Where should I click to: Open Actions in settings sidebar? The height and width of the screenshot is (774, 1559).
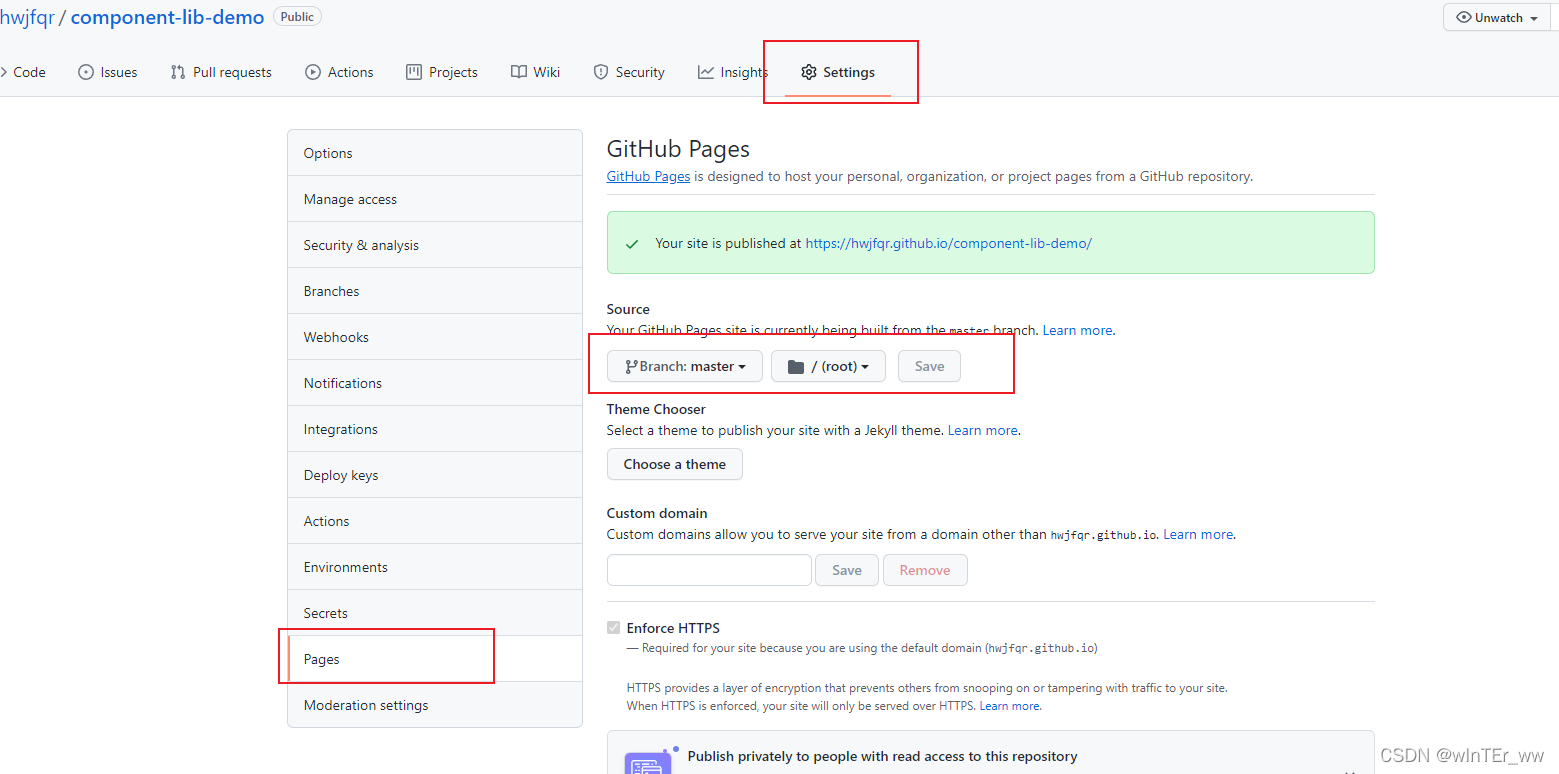(435, 521)
